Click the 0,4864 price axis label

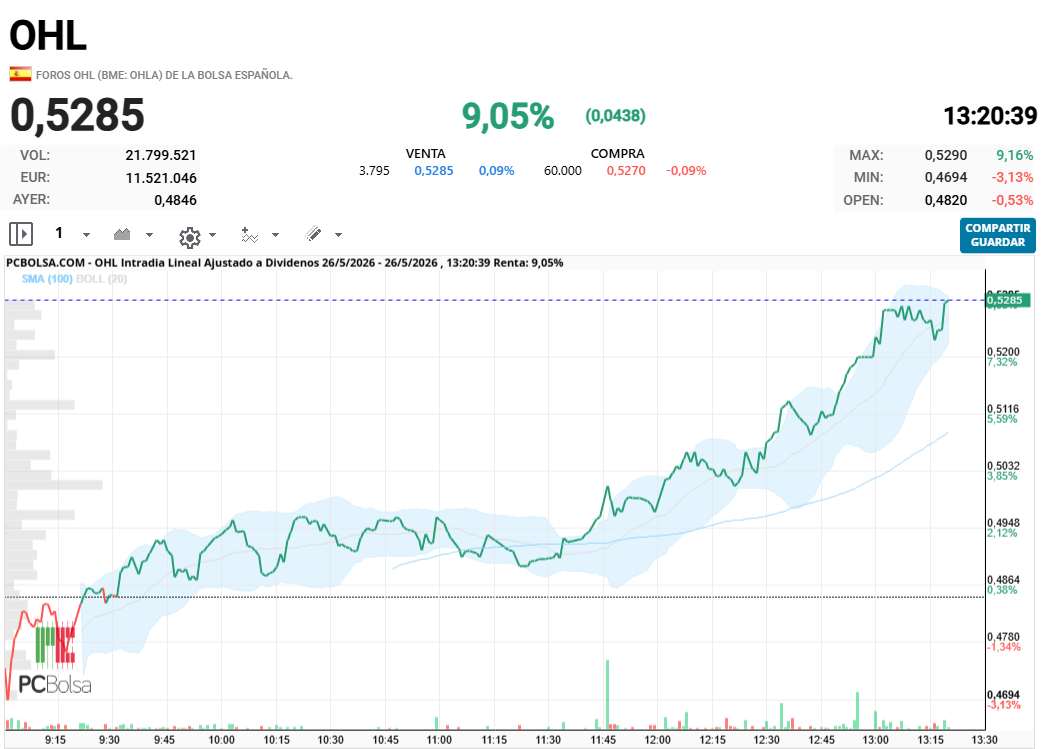[1003, 580]
